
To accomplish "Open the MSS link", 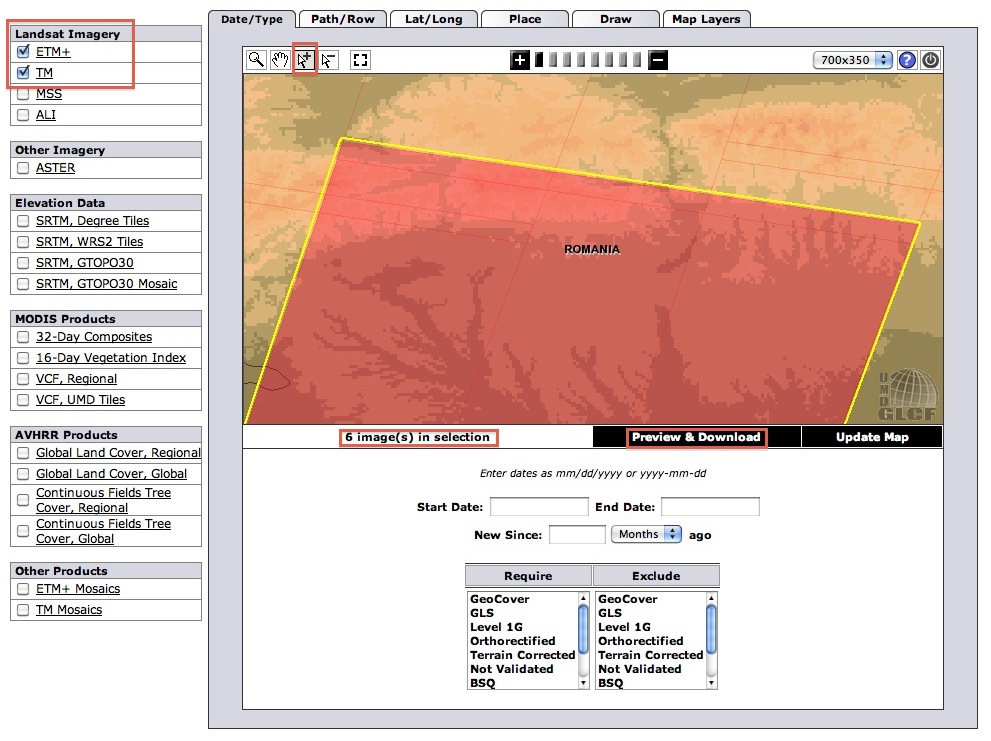I will tap(49, 94).
